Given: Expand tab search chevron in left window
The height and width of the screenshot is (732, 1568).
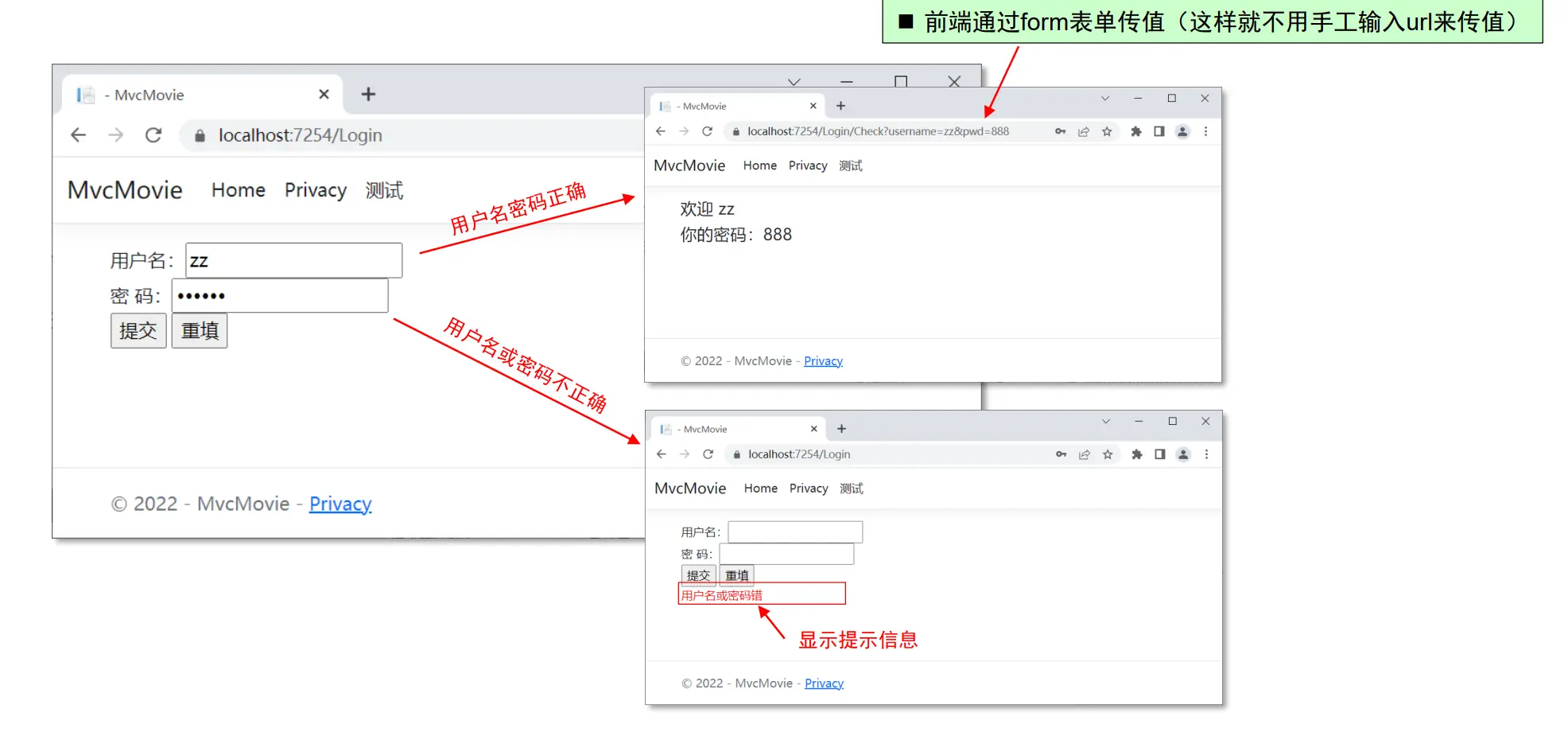Looking at the screenshot, I should pyautogui.click(x=794, y=82).
